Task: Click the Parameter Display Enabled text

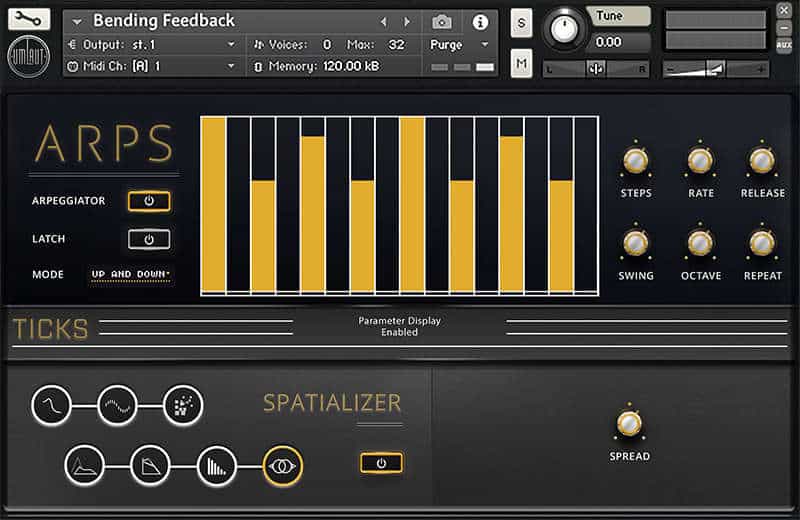Action: pyautogui.click(x=399, y=327)
